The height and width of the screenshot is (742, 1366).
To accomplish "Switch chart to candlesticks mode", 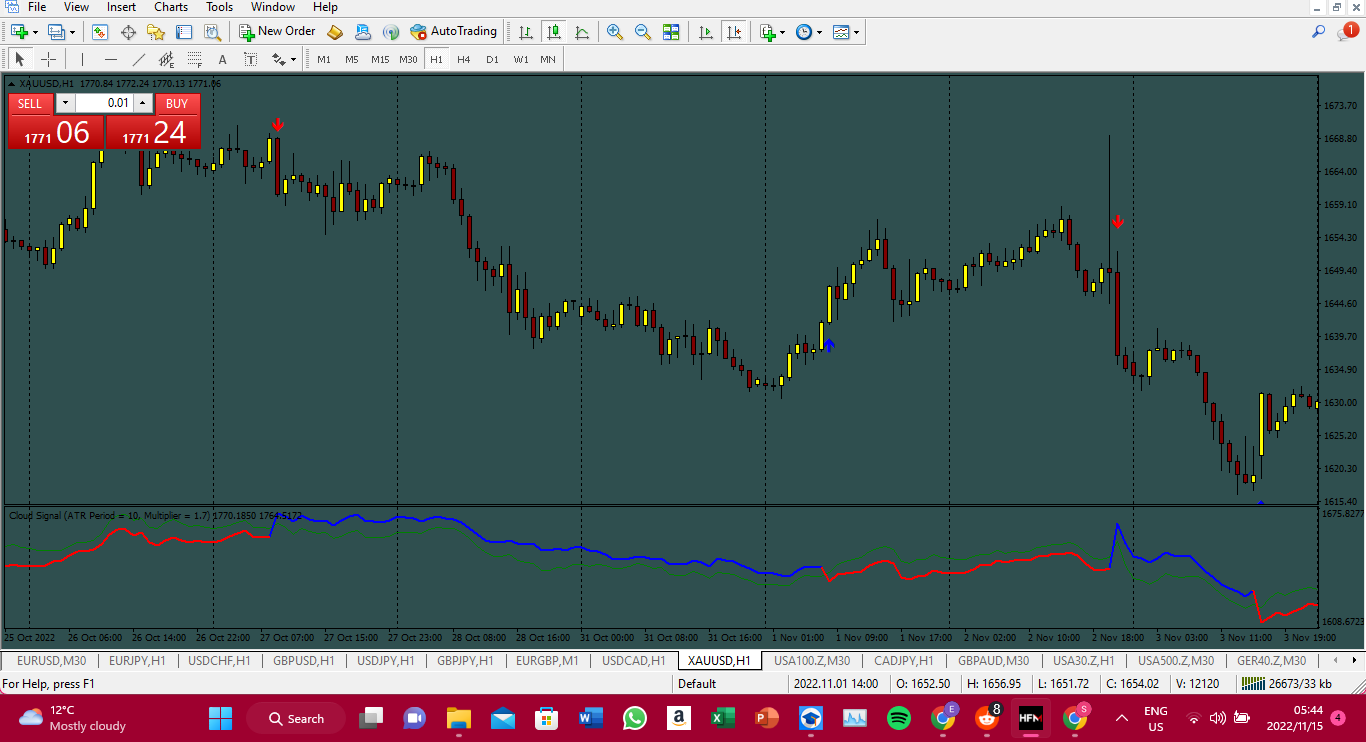I will [x=554, y=32].
